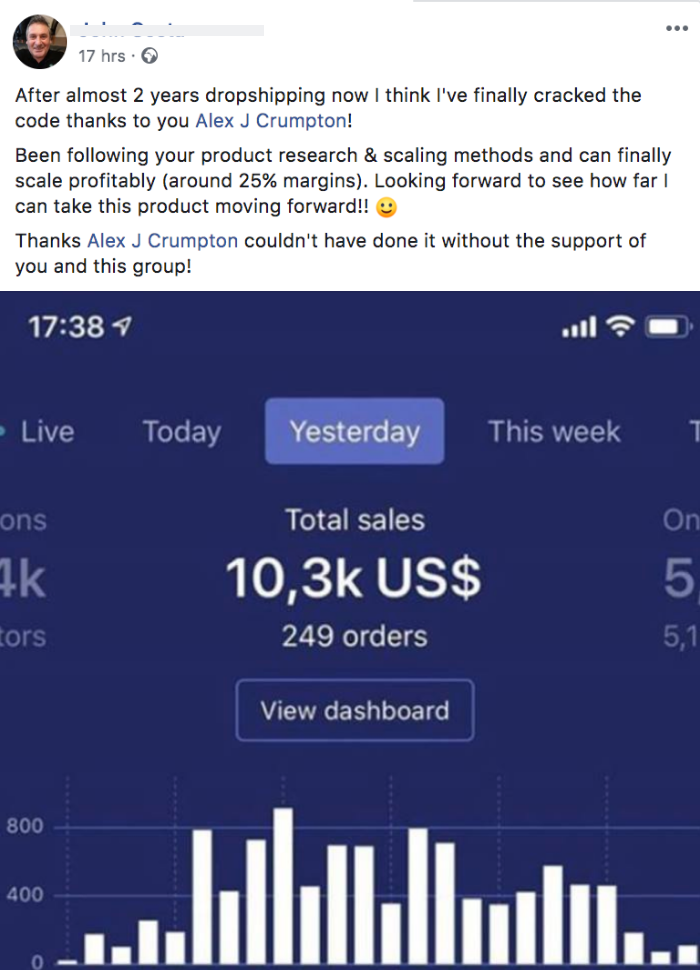
Task: Click the poster's profile picture
Action: (x=40, y=41)
